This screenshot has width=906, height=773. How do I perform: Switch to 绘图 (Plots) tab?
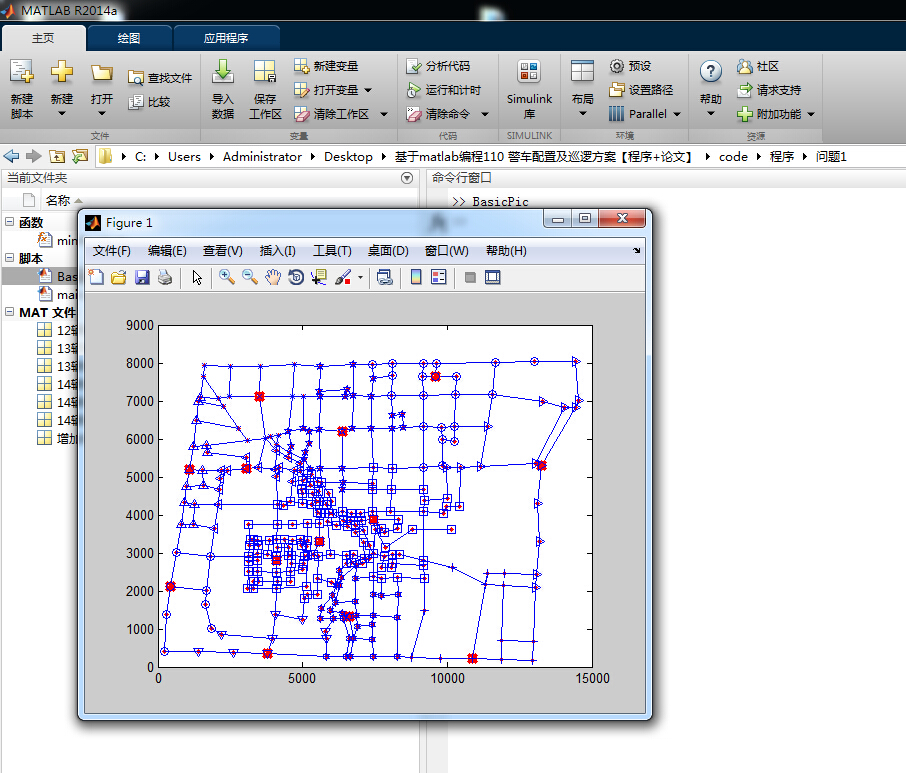click(x=129, y=38)
